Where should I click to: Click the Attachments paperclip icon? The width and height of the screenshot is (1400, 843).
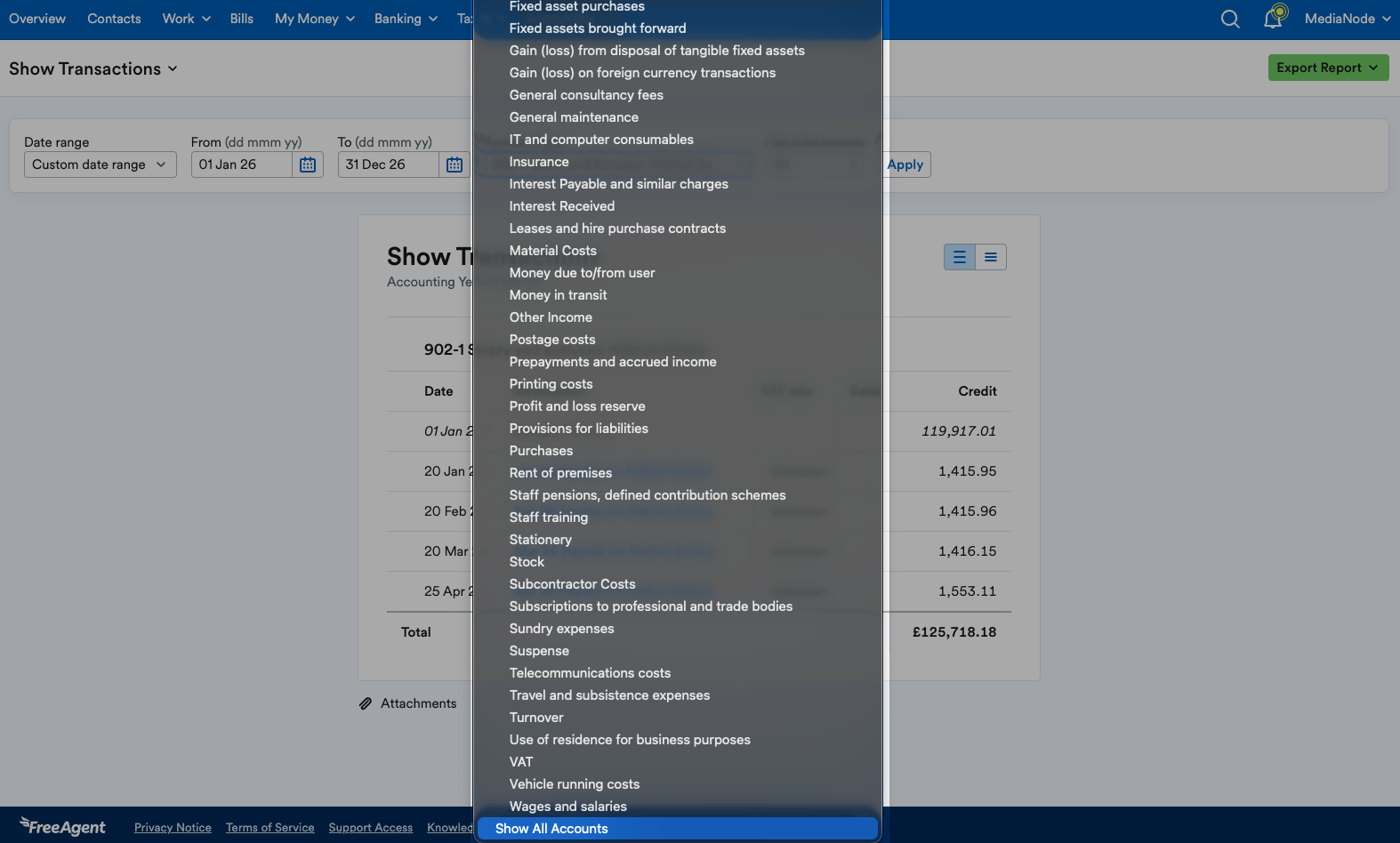tap(366, 703)
